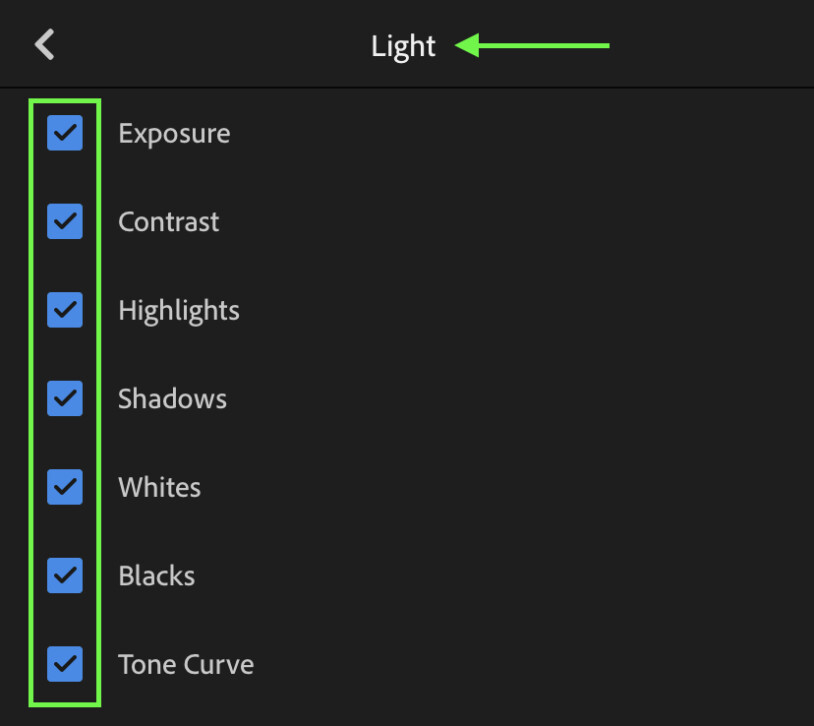Go back using the left chevron
This screenshot has width=814, height=726.
tap(45, 45)
